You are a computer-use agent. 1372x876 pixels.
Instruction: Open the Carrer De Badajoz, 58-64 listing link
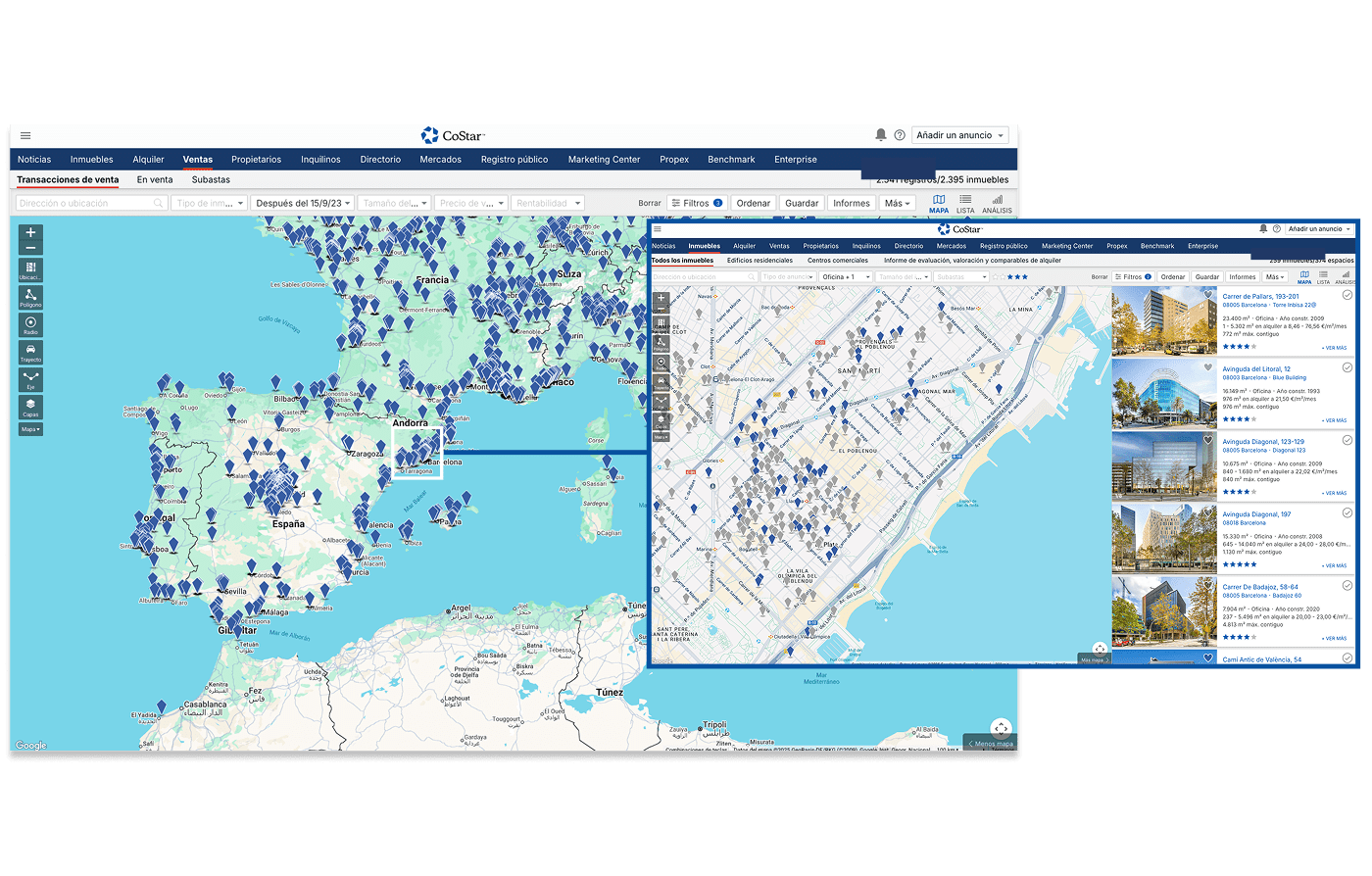1260,587
